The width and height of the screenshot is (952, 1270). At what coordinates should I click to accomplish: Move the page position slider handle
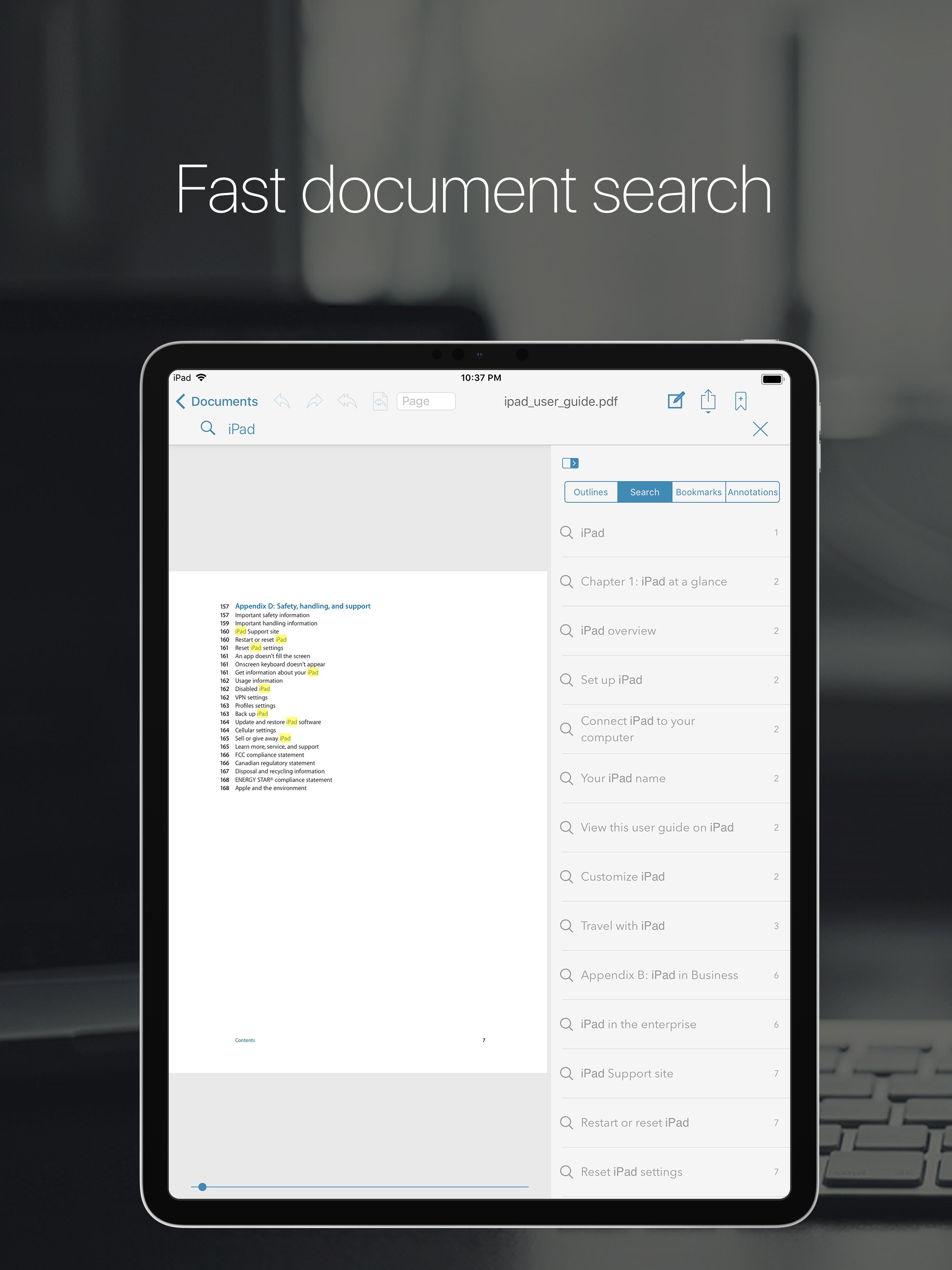point(202,1187)
